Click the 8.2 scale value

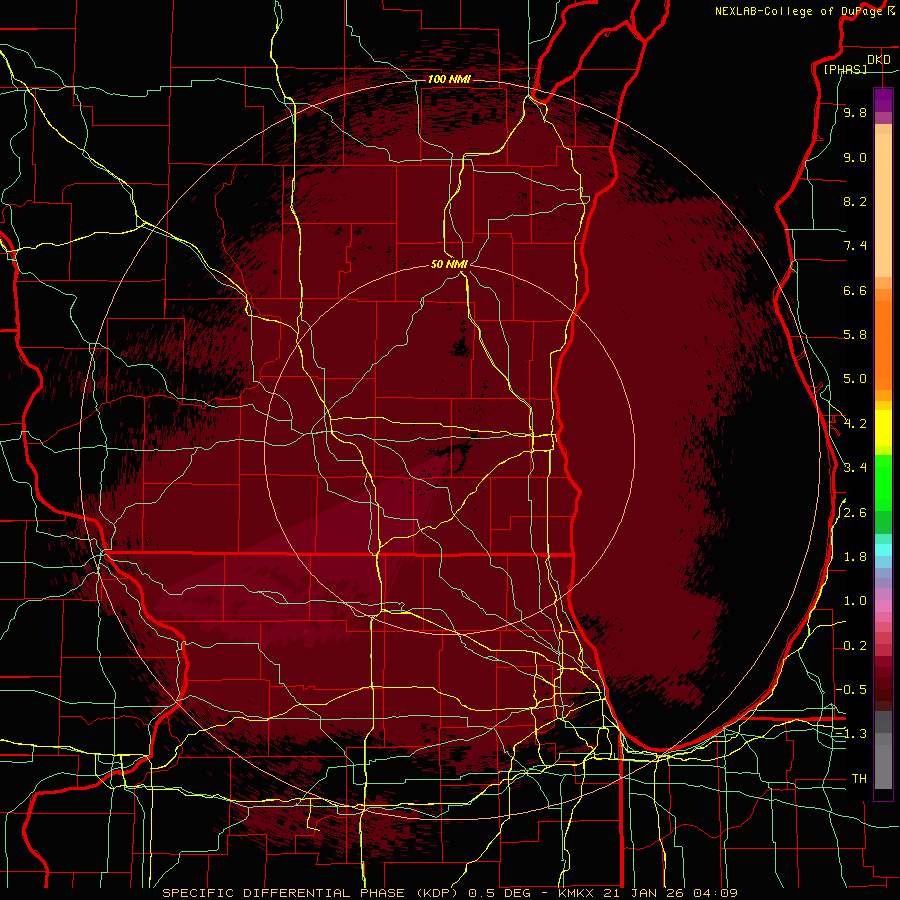click(855, 201)
